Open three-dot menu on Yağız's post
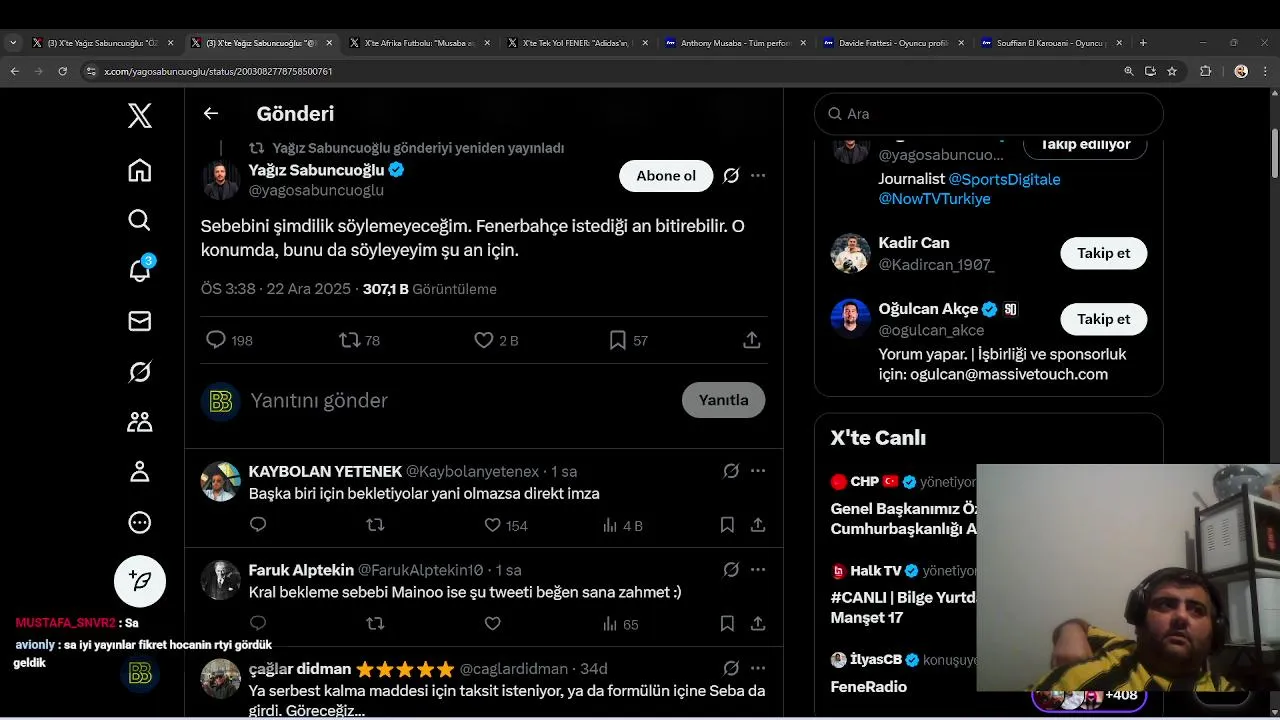Viewport: 1280px width, 720px height. point(758,176)
